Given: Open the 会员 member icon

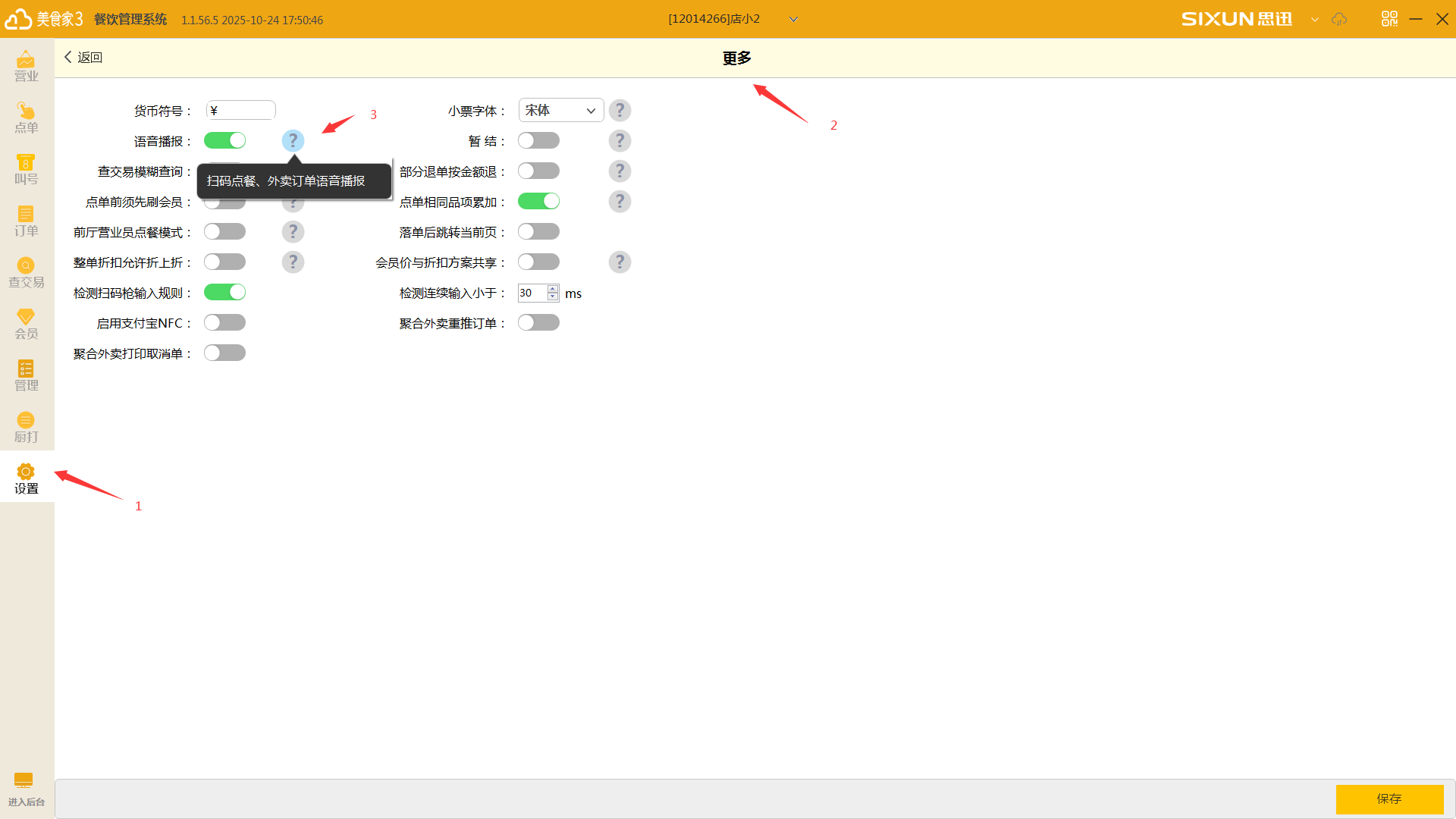Looking at the screenshot, I should [x=26, y=324].
